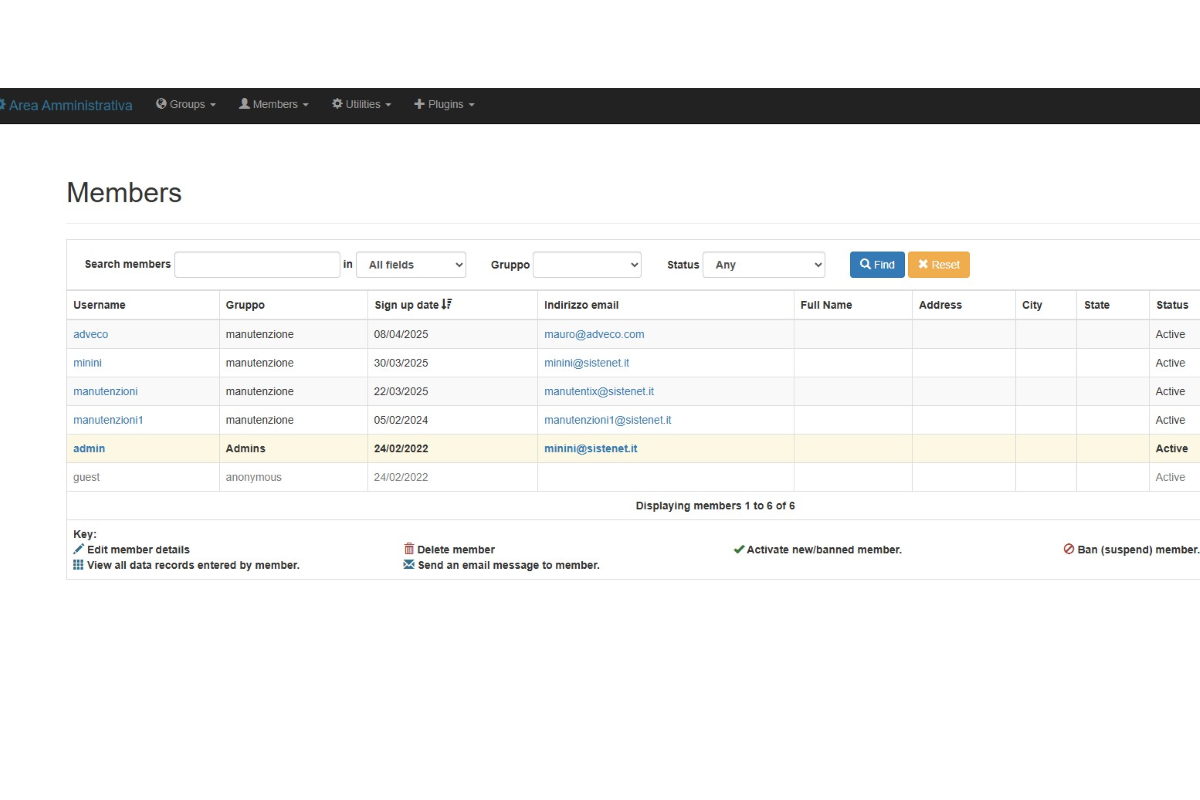Click the Find button
The image size is (1200, 800).
[877, 264]
